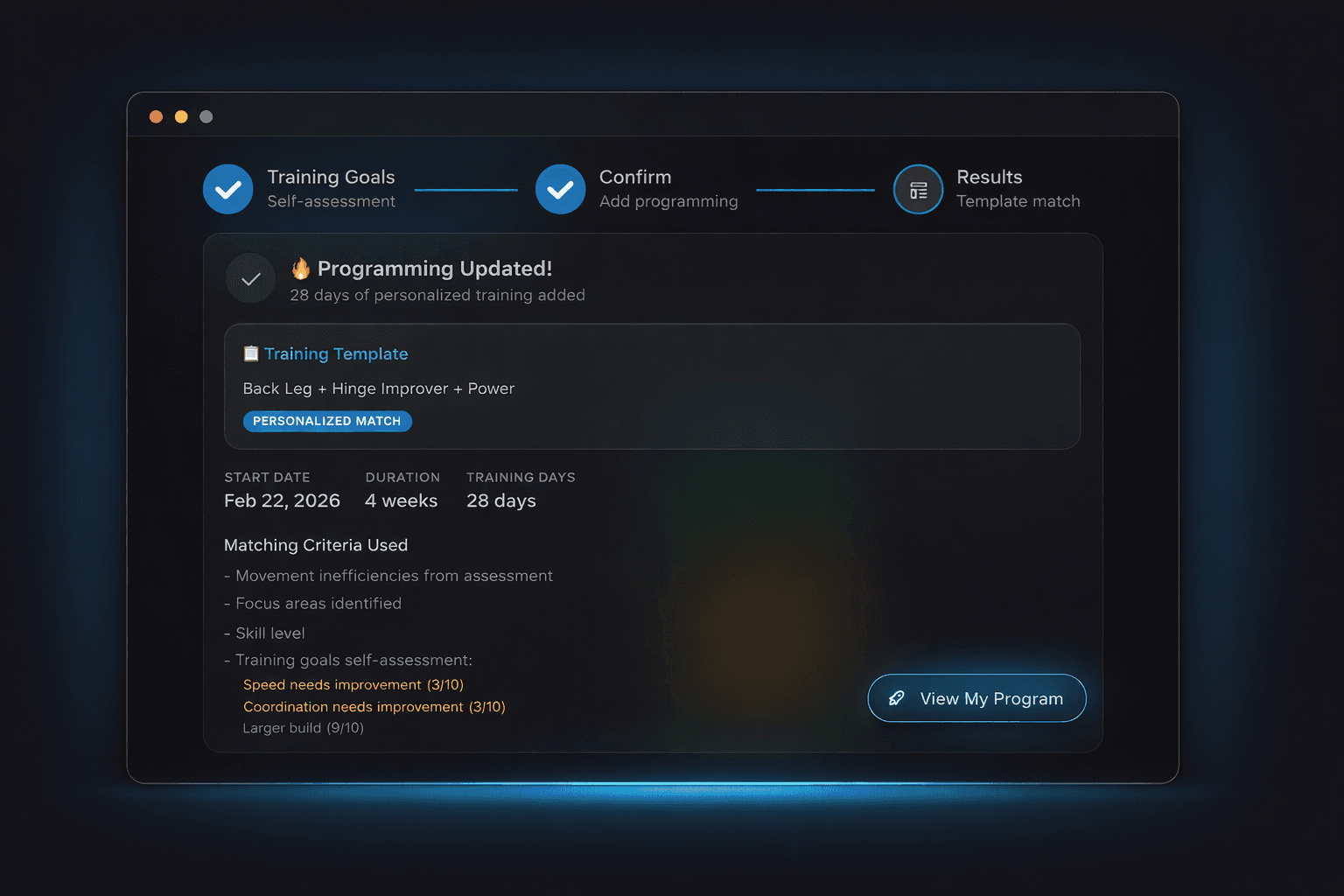Select the Results step label

pos(989,178)
